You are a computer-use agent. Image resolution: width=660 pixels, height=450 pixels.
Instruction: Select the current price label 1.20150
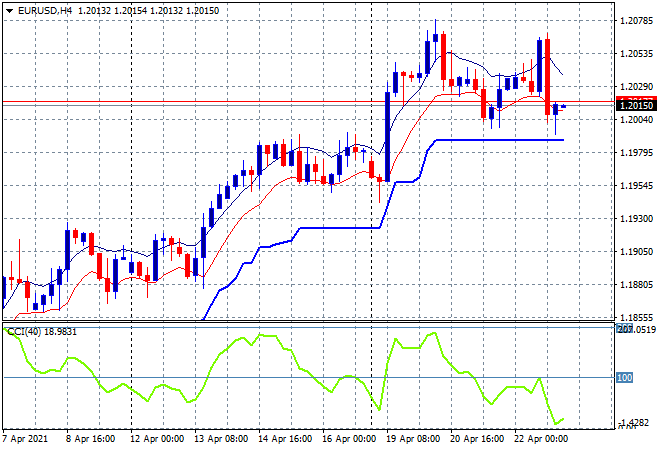click(636, 106)
